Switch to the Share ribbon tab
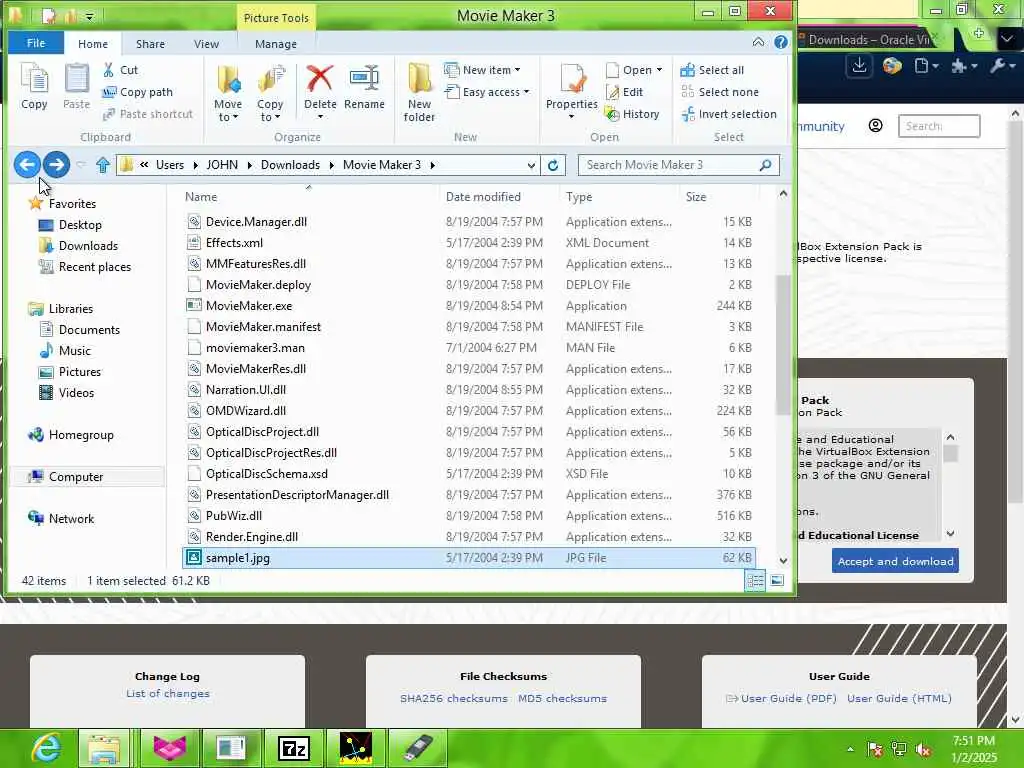Screen dimensions: 1024x768 pyautogui.click(x=150, y=44)
